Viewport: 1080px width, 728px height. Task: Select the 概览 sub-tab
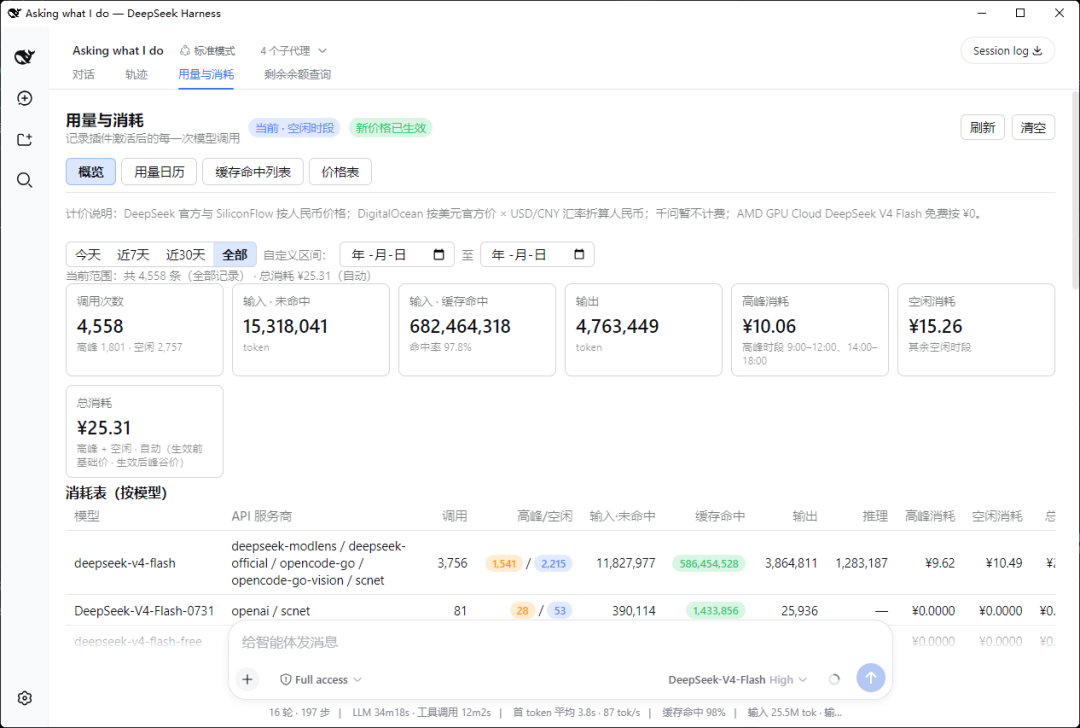91,172
